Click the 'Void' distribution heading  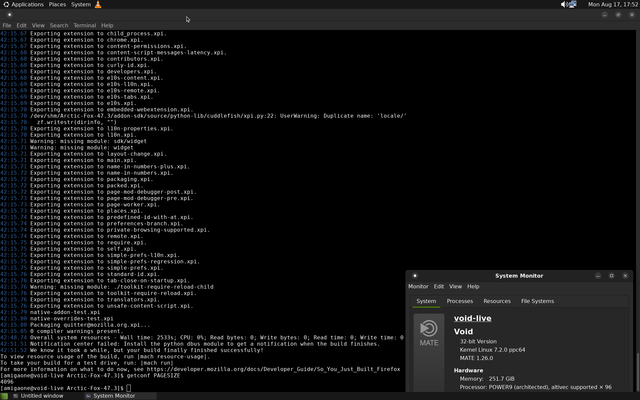coord(463,331)
